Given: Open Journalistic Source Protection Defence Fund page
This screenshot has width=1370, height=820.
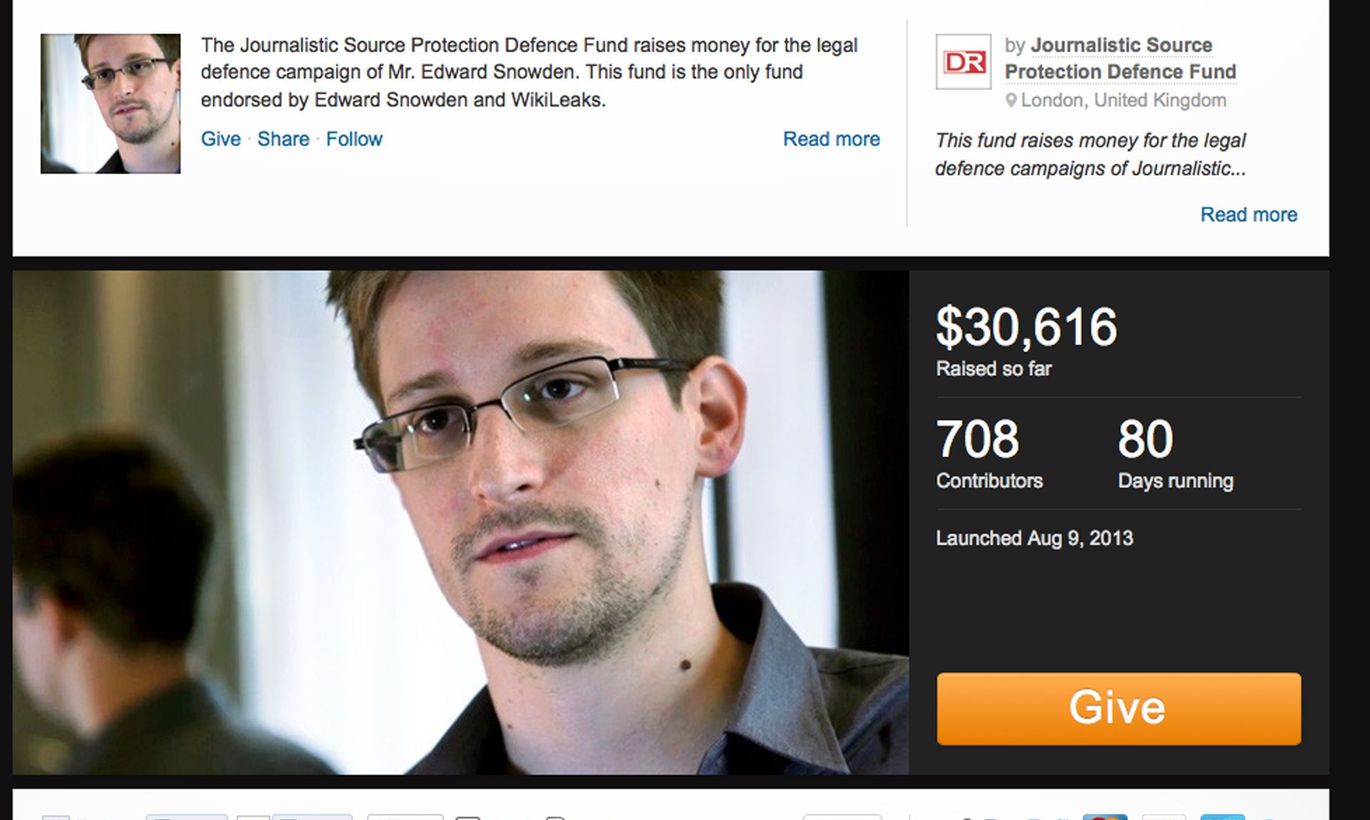Looking at the screenshot, I should point(1120,58).
